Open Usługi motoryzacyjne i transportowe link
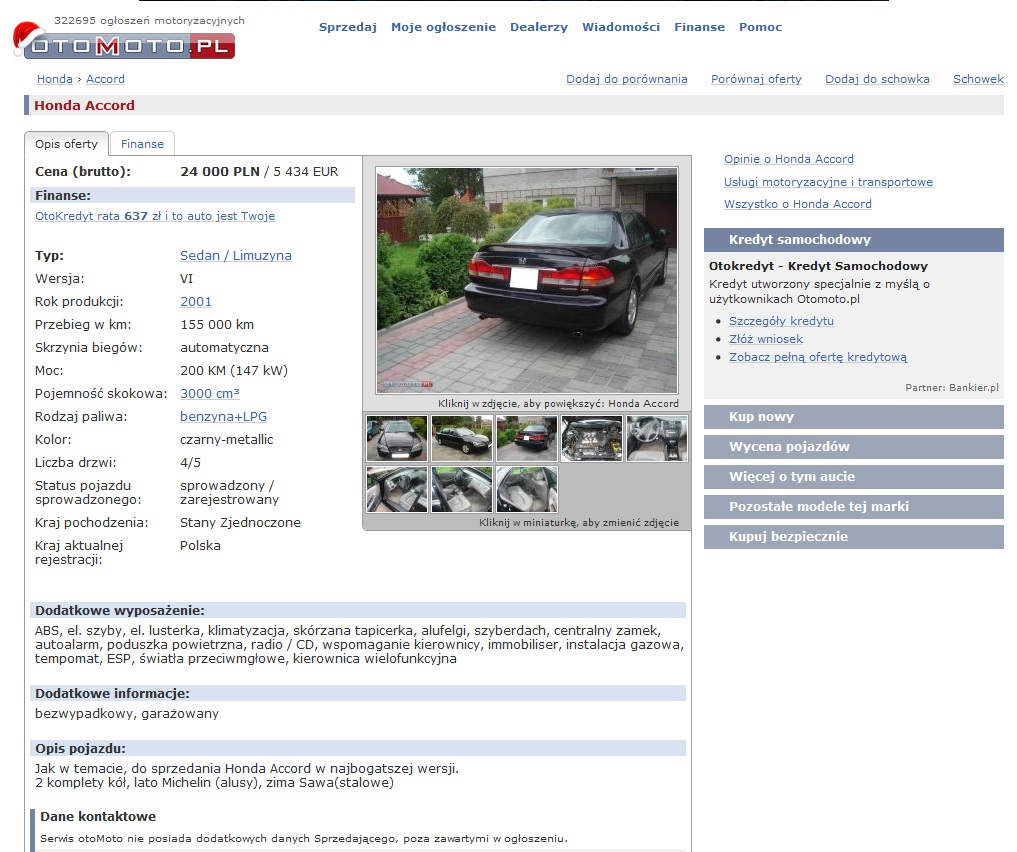1017x852 pixels. click(x=828, y=182)
